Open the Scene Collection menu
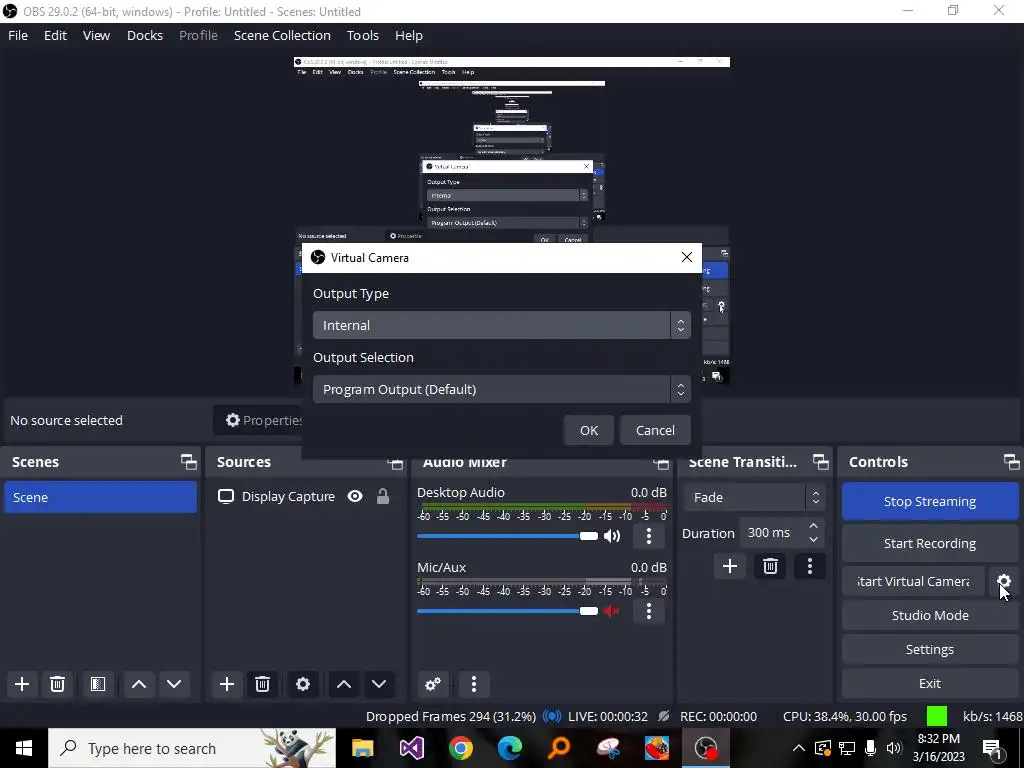1024x768 pixels. (x=282, y=35)
